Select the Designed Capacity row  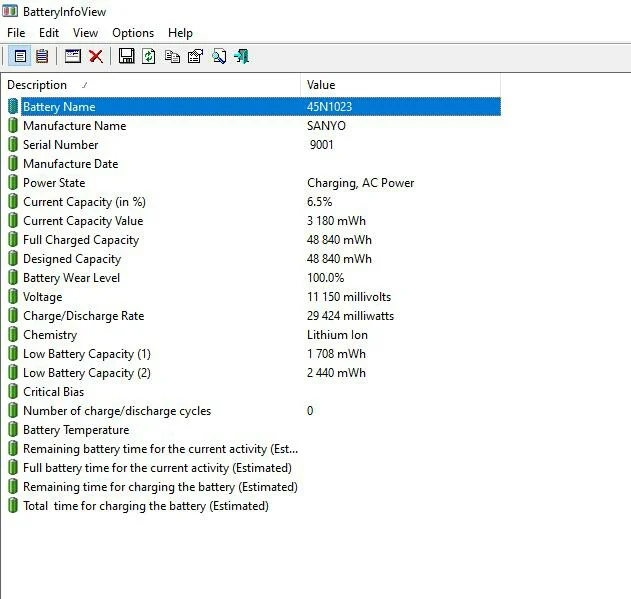(254, 259)
